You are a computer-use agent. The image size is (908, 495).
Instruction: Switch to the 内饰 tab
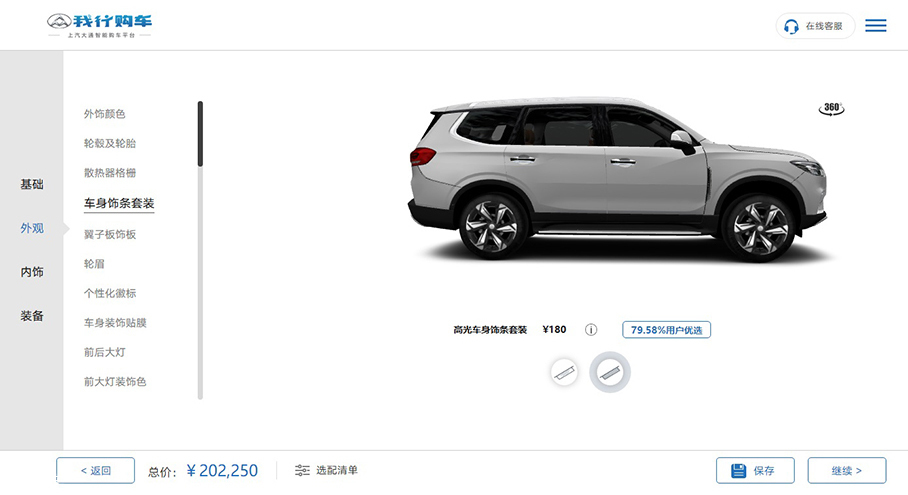tap(32, 272)
